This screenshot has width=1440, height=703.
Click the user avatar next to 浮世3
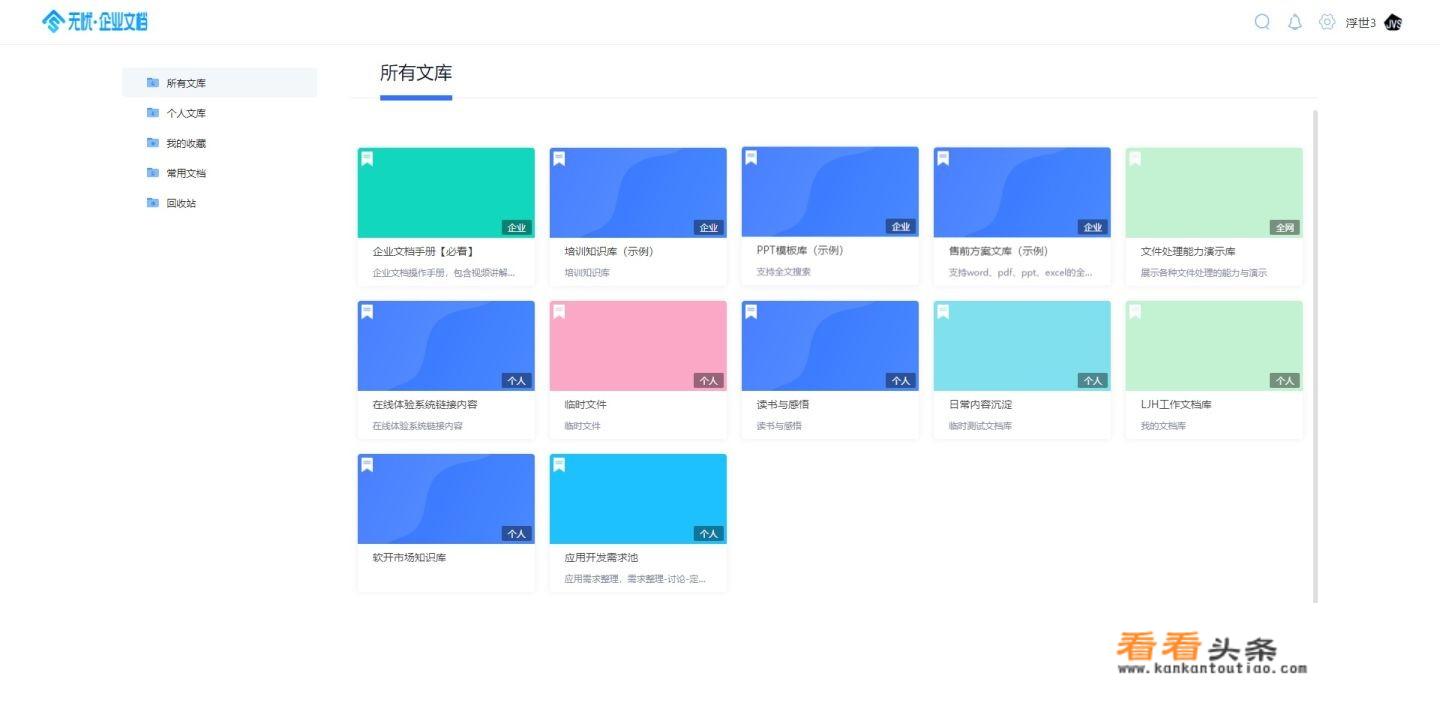(x=1393, y=23)
